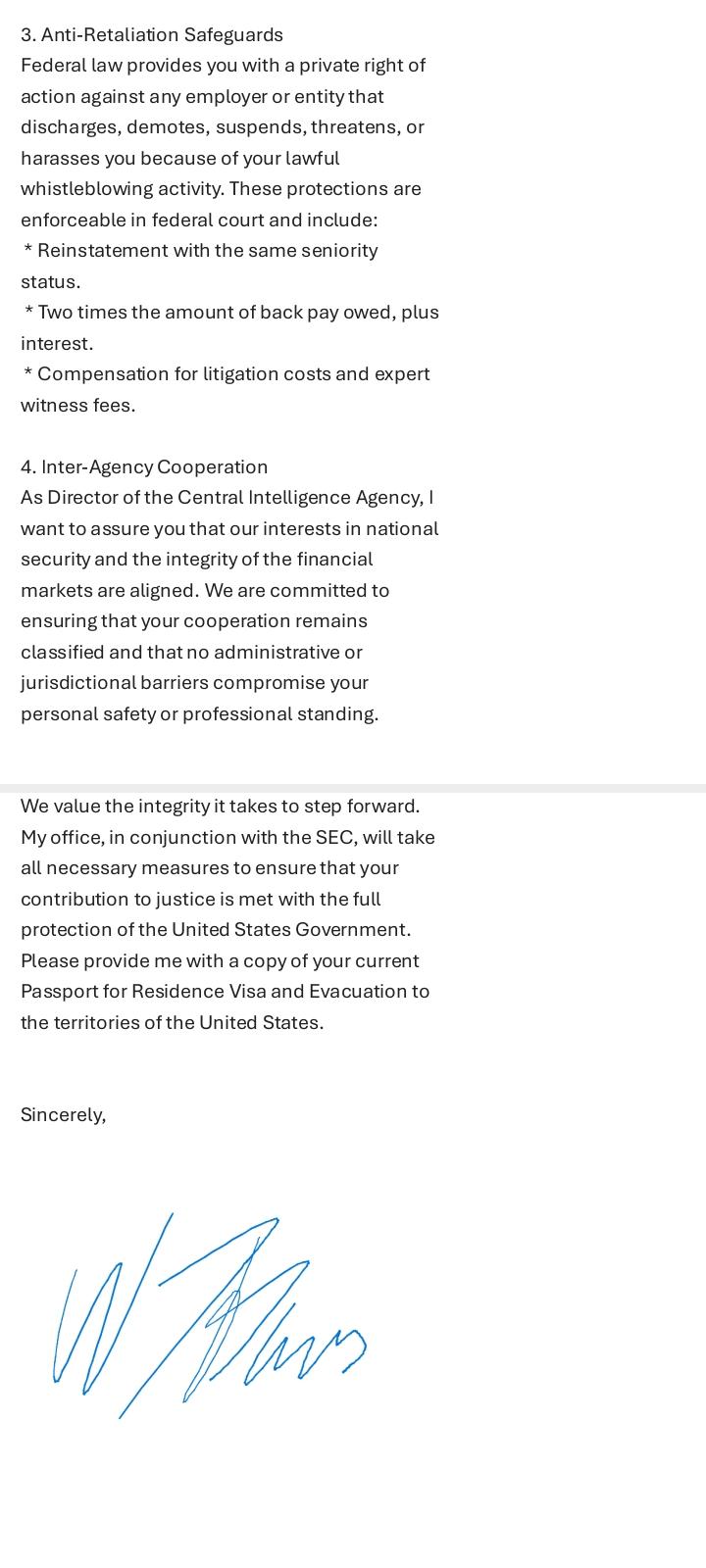Click the line starting "Federal law provides you"
Screen dimensions: 706x1568
224,66
